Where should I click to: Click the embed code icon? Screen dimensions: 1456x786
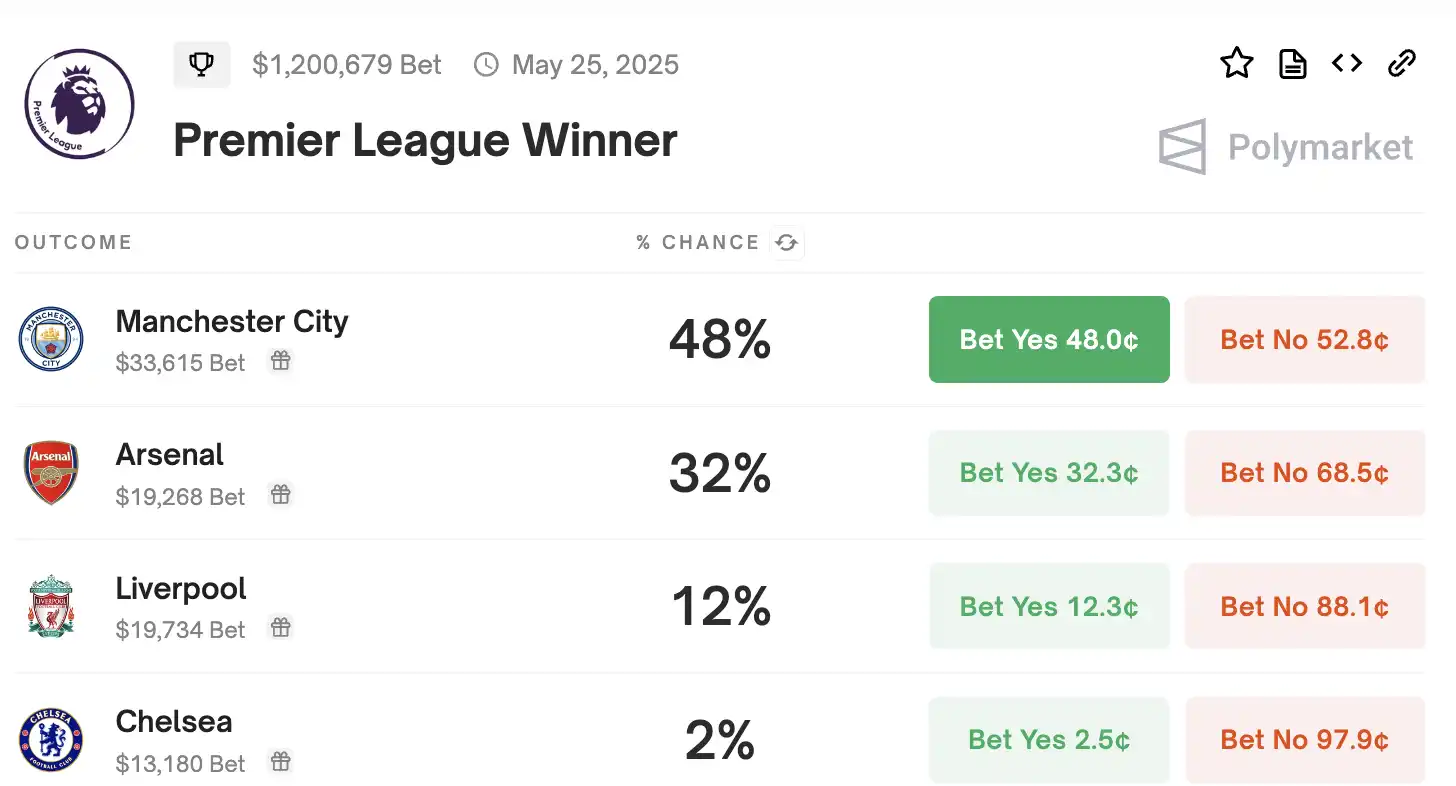point(1347,64)
